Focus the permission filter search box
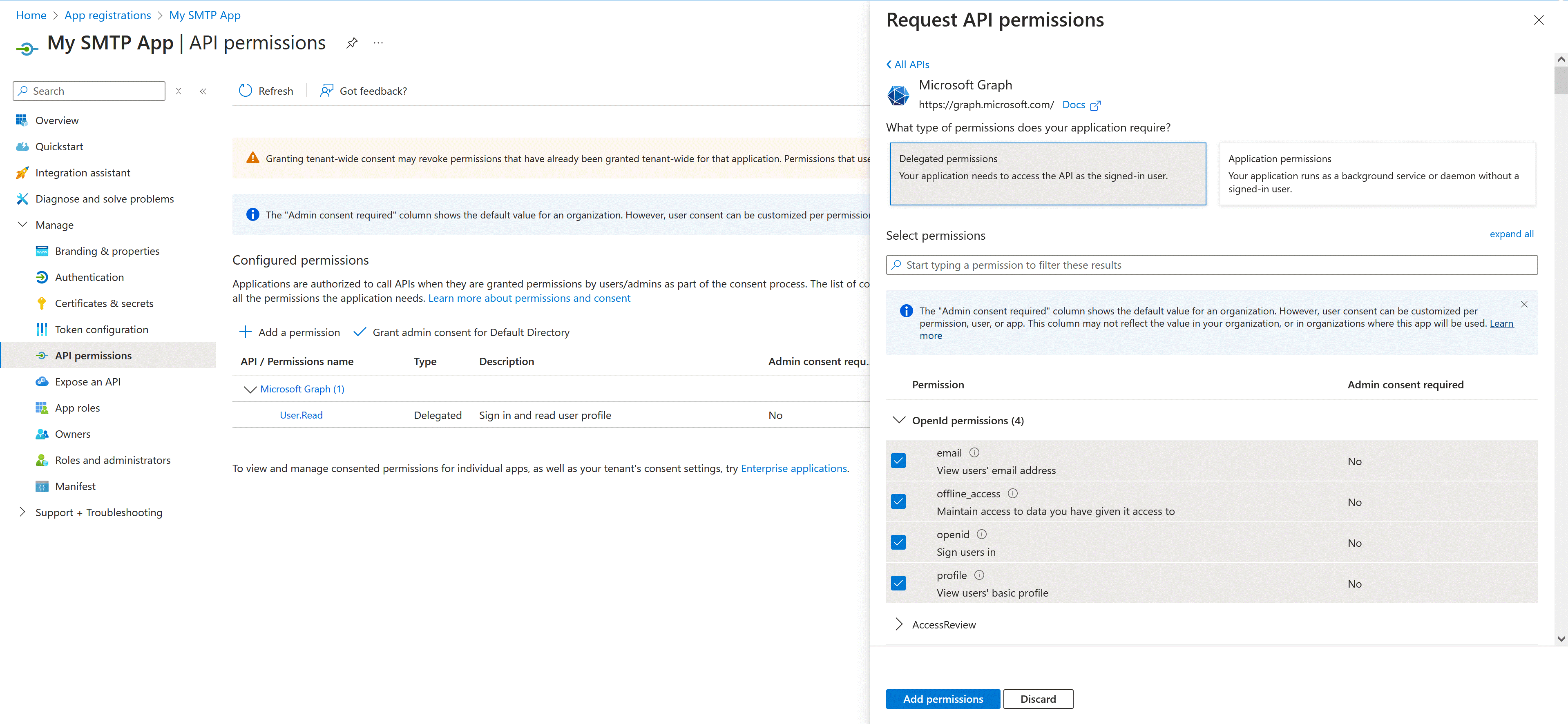The width and height of the screenshot is (1568, 724). (x=1211, y=265)
